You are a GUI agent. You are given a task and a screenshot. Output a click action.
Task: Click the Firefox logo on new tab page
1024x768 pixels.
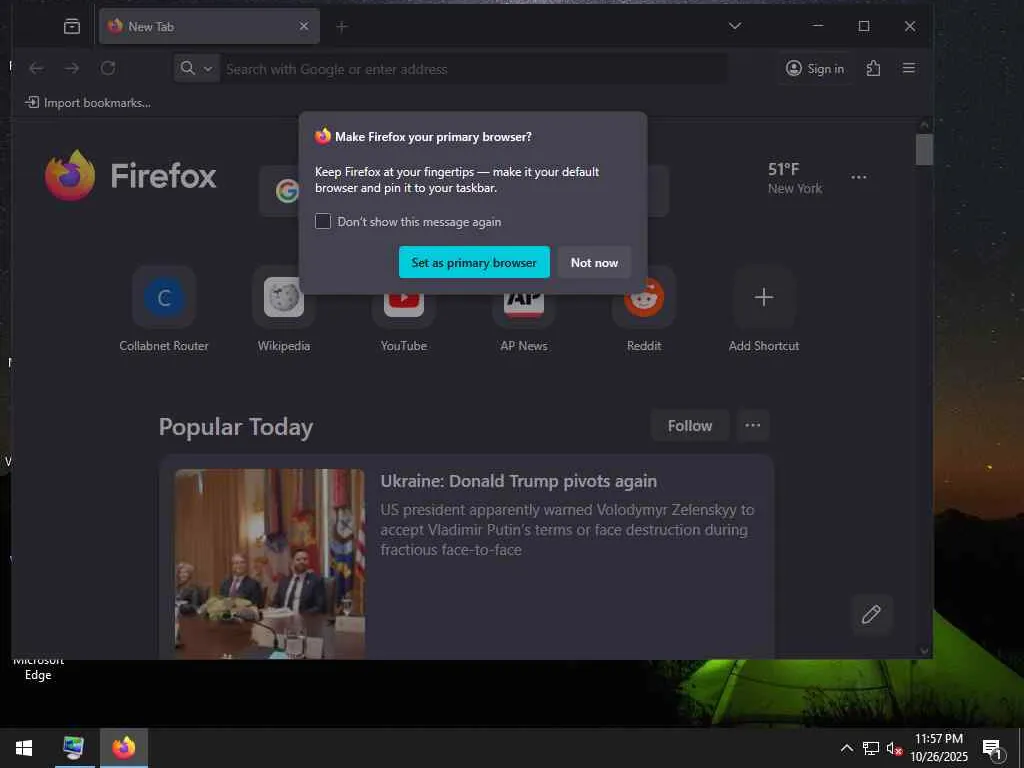point(130,176)
